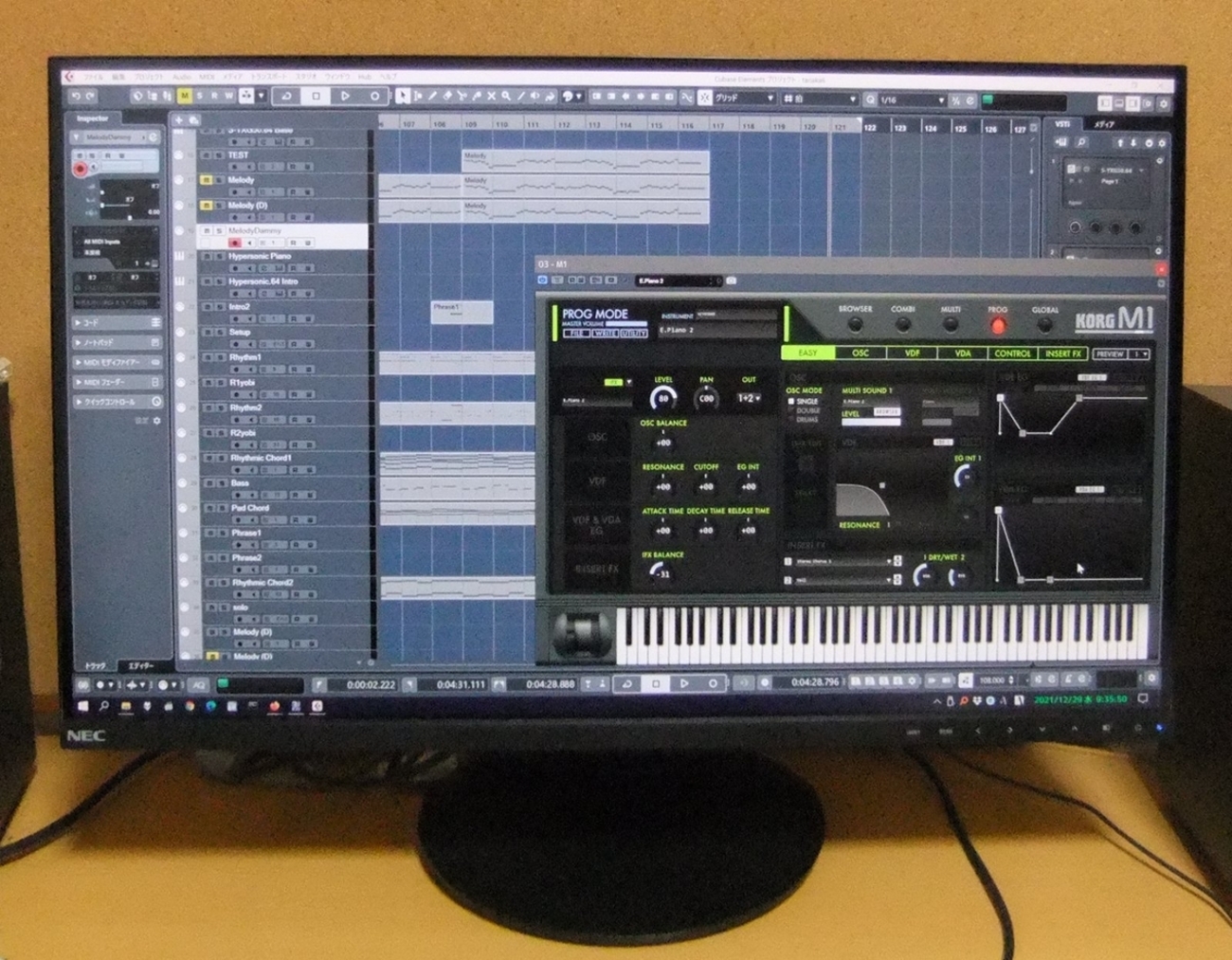The width and height of the screenshot is (1232, 960).
Task: Click the Add Track plus button
Action: 178,120
